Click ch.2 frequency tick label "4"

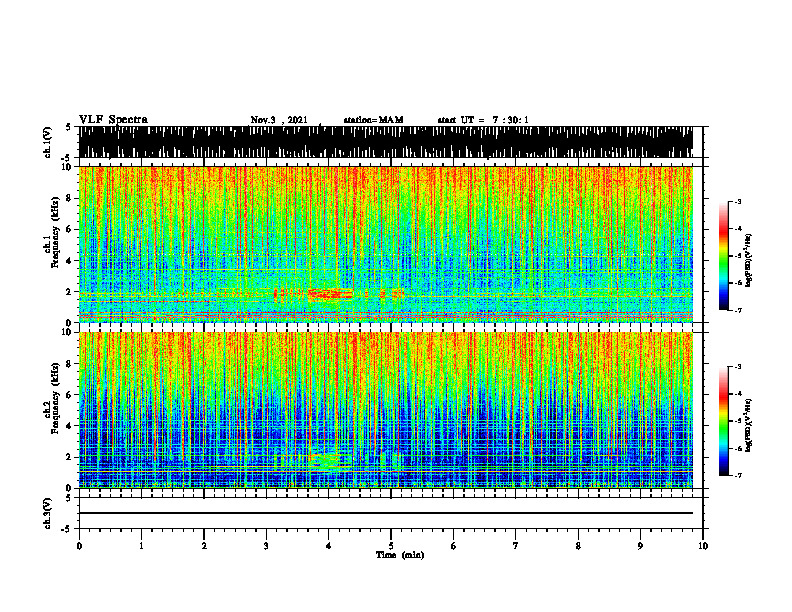tap(70, 426)
